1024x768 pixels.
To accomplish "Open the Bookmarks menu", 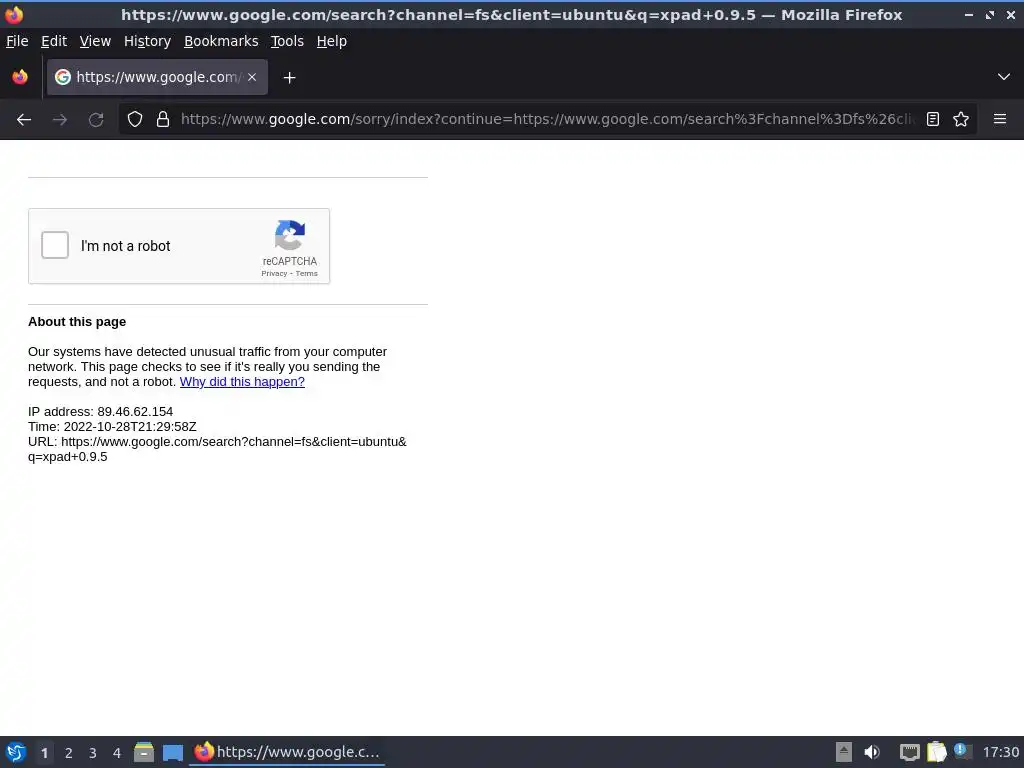I will point(221,41).
